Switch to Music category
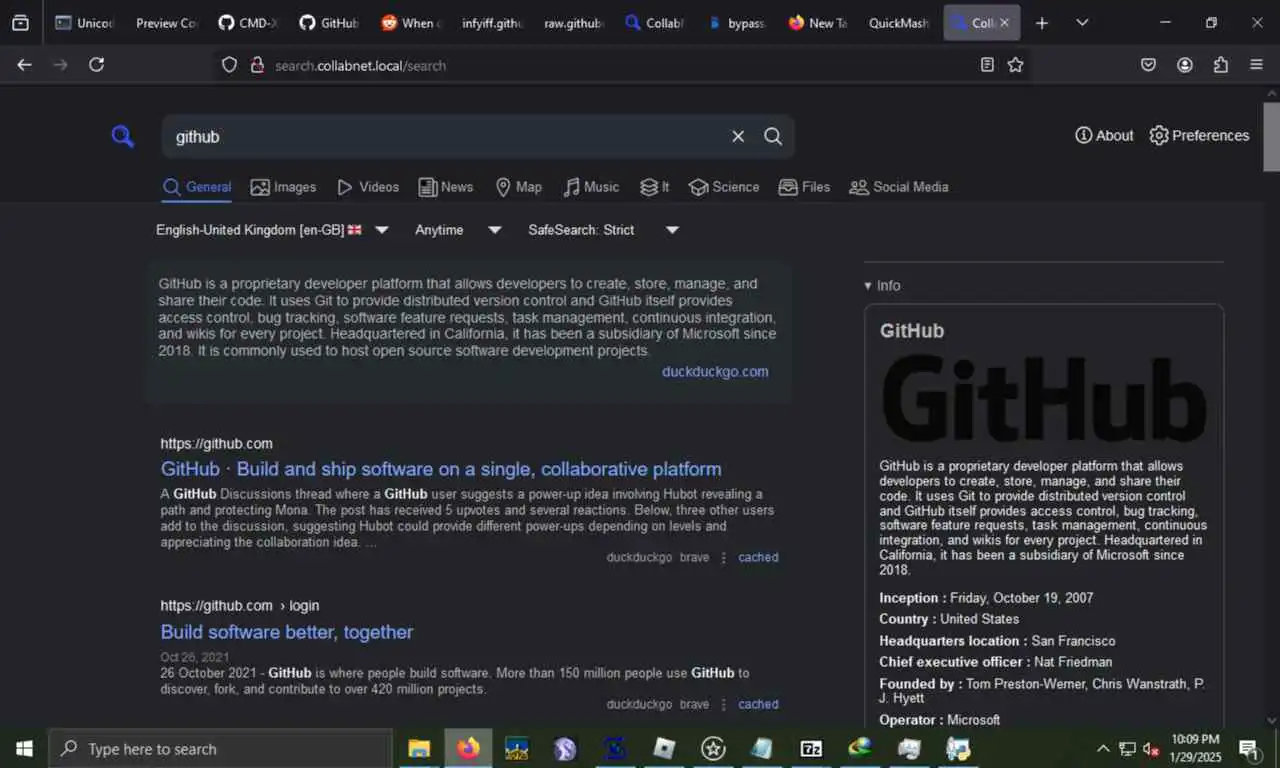This screenshot has height=768, width=1280. [x=591, y=187]
